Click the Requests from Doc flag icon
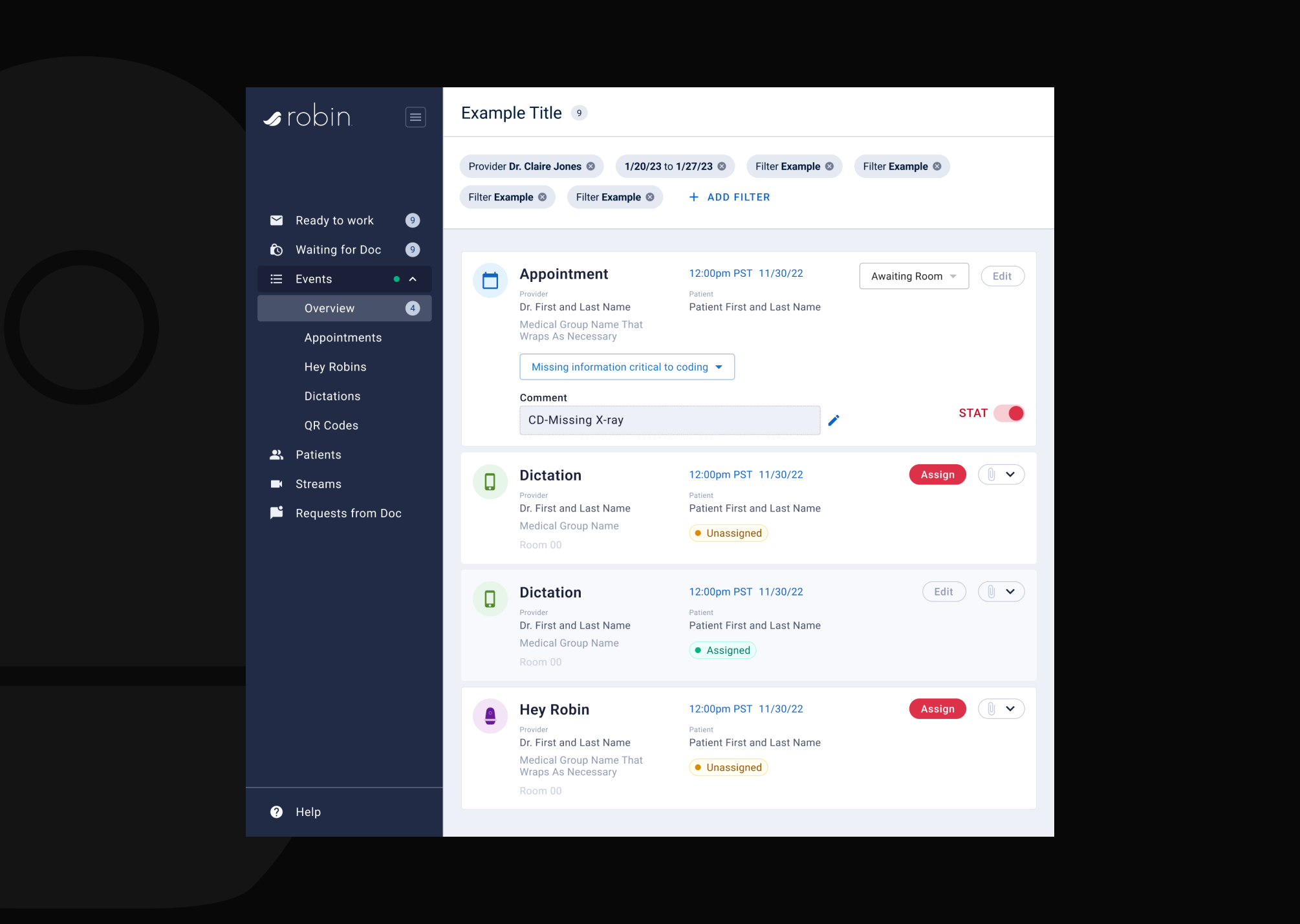Screen dimensions: 1300x924 [x=276, y=513]
